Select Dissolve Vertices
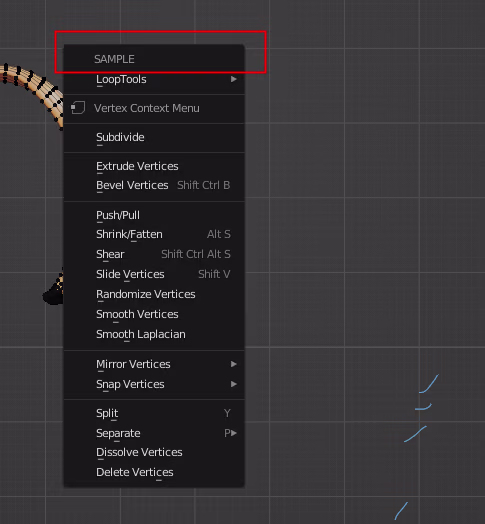Screen dimensions: 485x524 (x=154, y=452)
